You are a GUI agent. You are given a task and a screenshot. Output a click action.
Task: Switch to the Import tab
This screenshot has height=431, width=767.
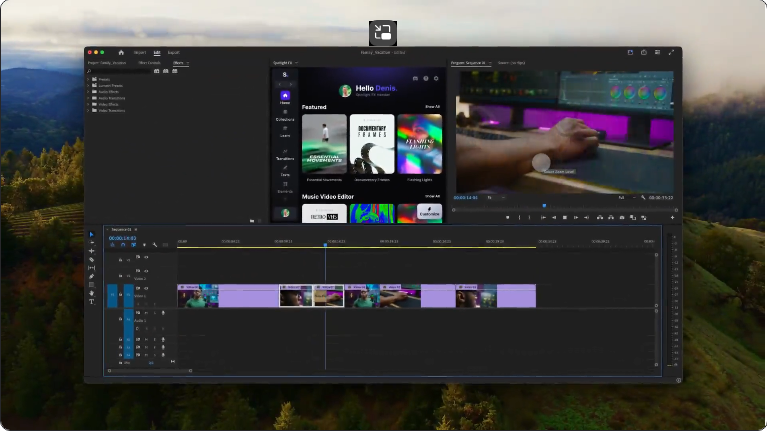pos(140,52)
